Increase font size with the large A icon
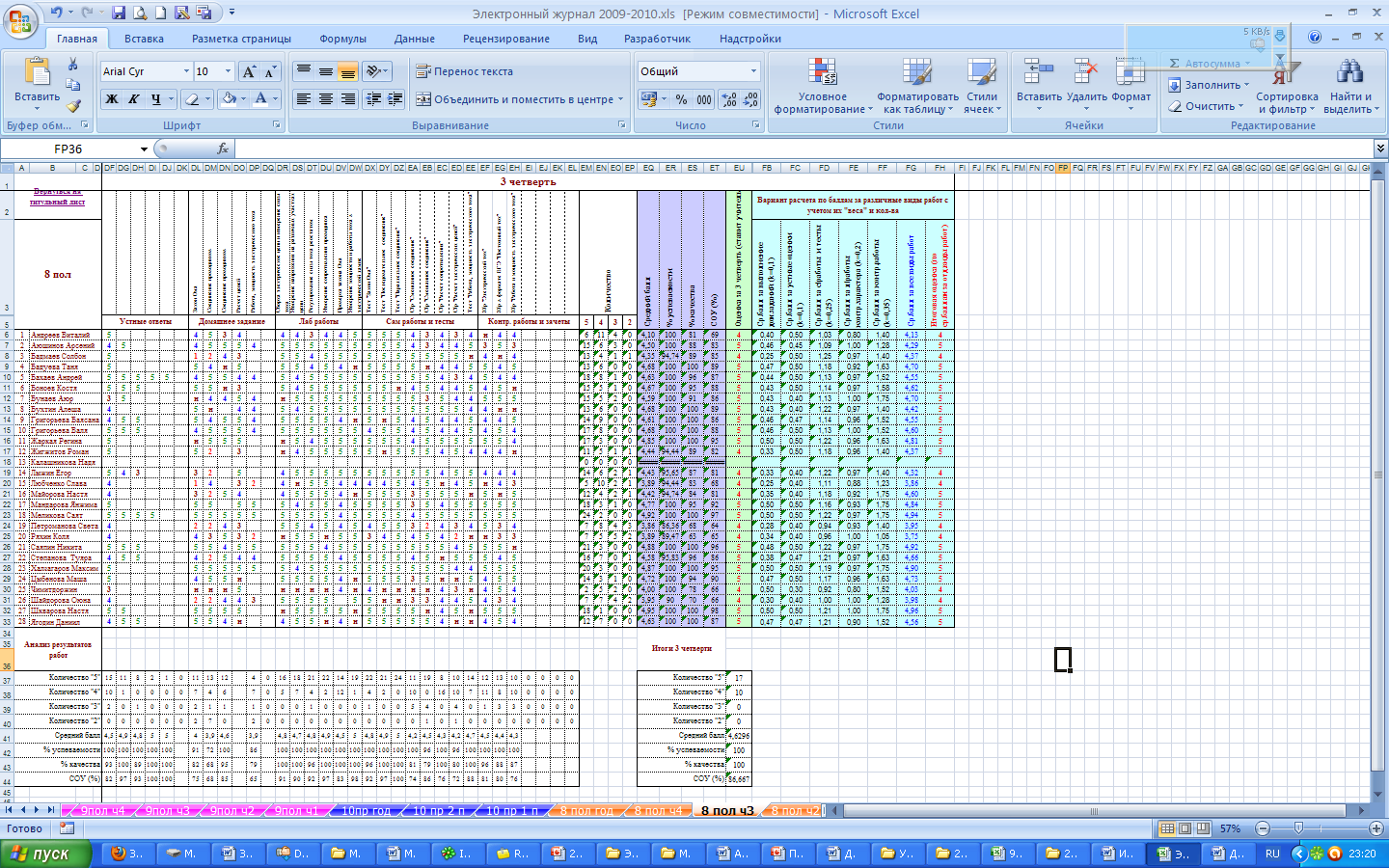Screen dimensions: 1389x868 coord(249,71)
